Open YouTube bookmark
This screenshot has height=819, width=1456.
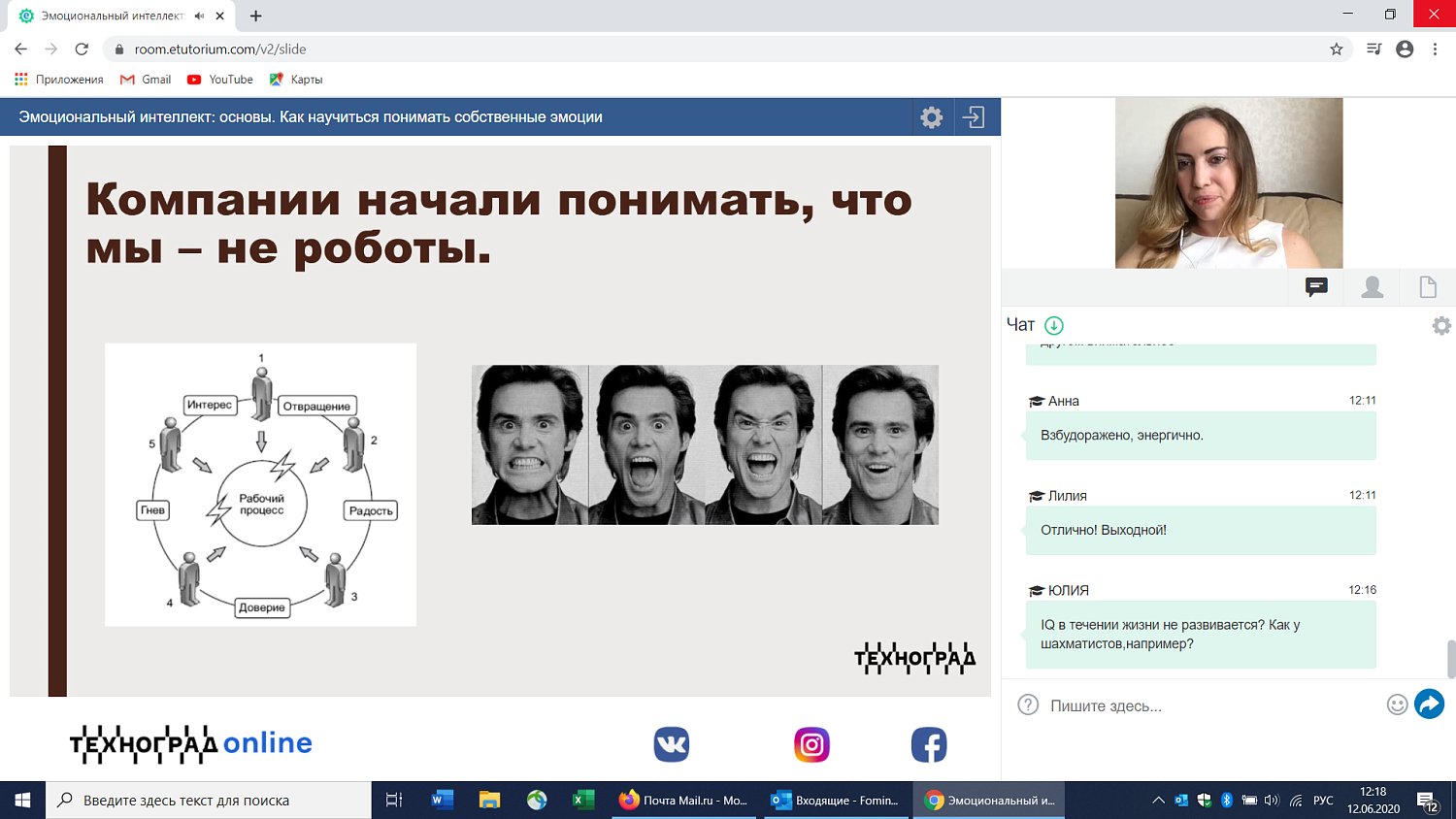(220, 80)
